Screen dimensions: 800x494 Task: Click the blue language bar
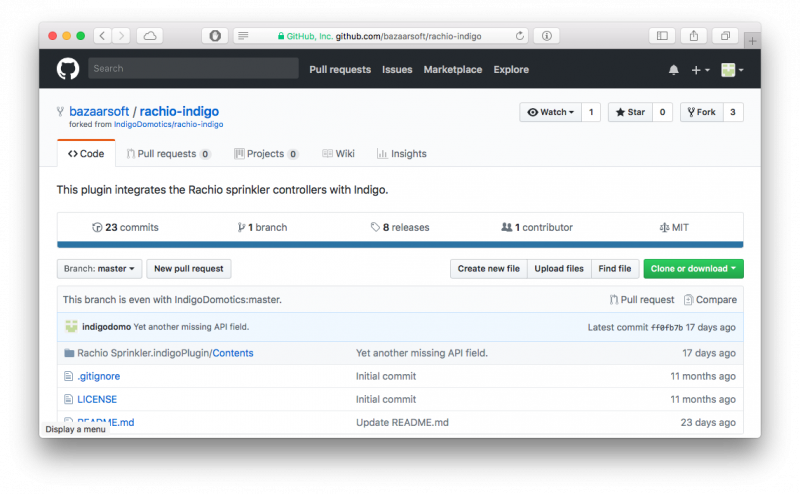[400, 245]
